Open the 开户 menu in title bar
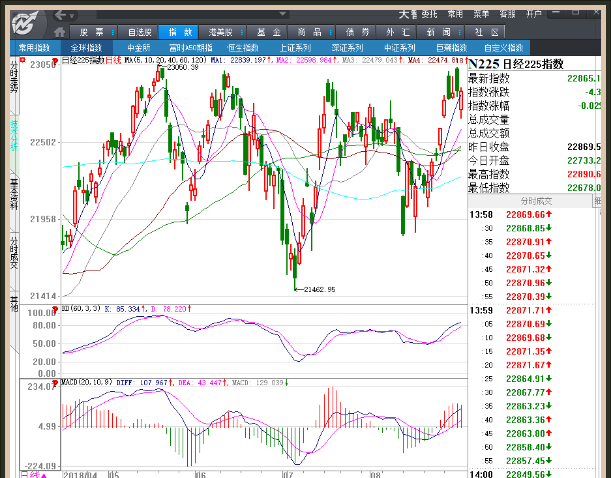 tap(533, 14)
